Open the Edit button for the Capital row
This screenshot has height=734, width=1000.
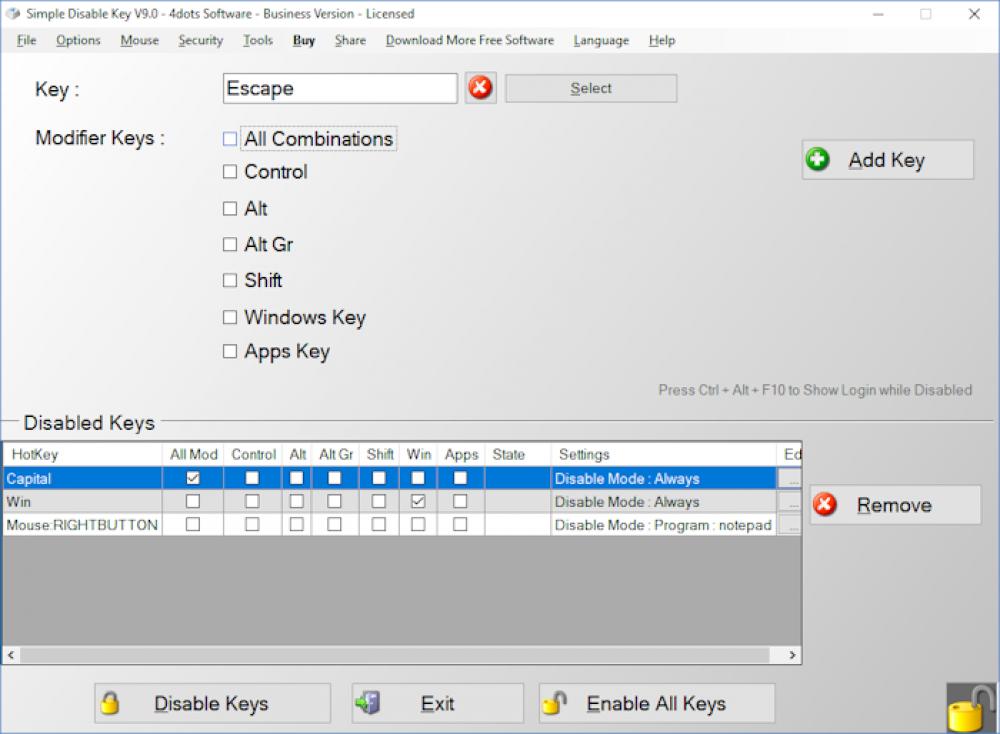point(791,478)
